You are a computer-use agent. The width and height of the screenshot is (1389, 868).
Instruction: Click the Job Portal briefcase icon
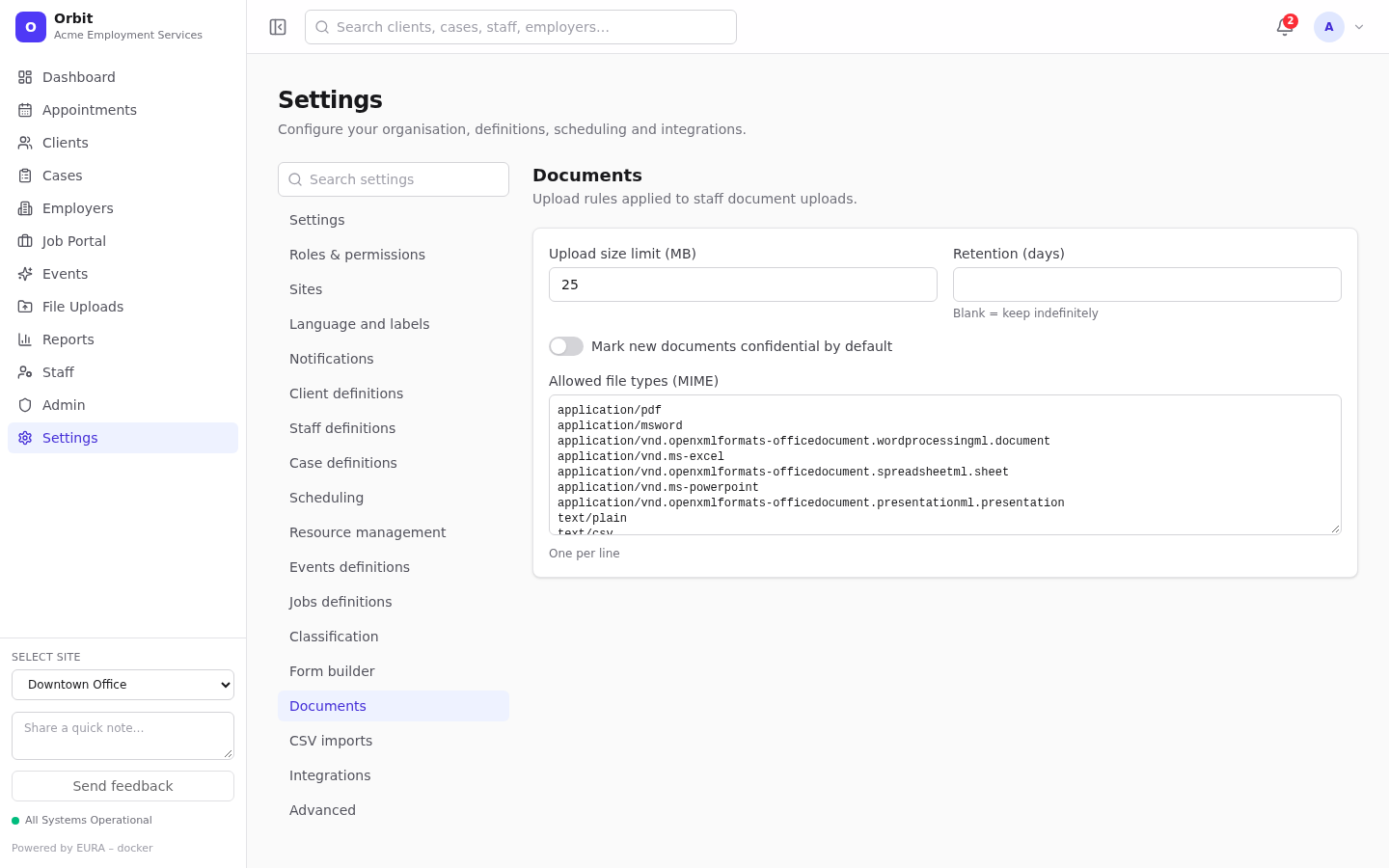point(25,241)
